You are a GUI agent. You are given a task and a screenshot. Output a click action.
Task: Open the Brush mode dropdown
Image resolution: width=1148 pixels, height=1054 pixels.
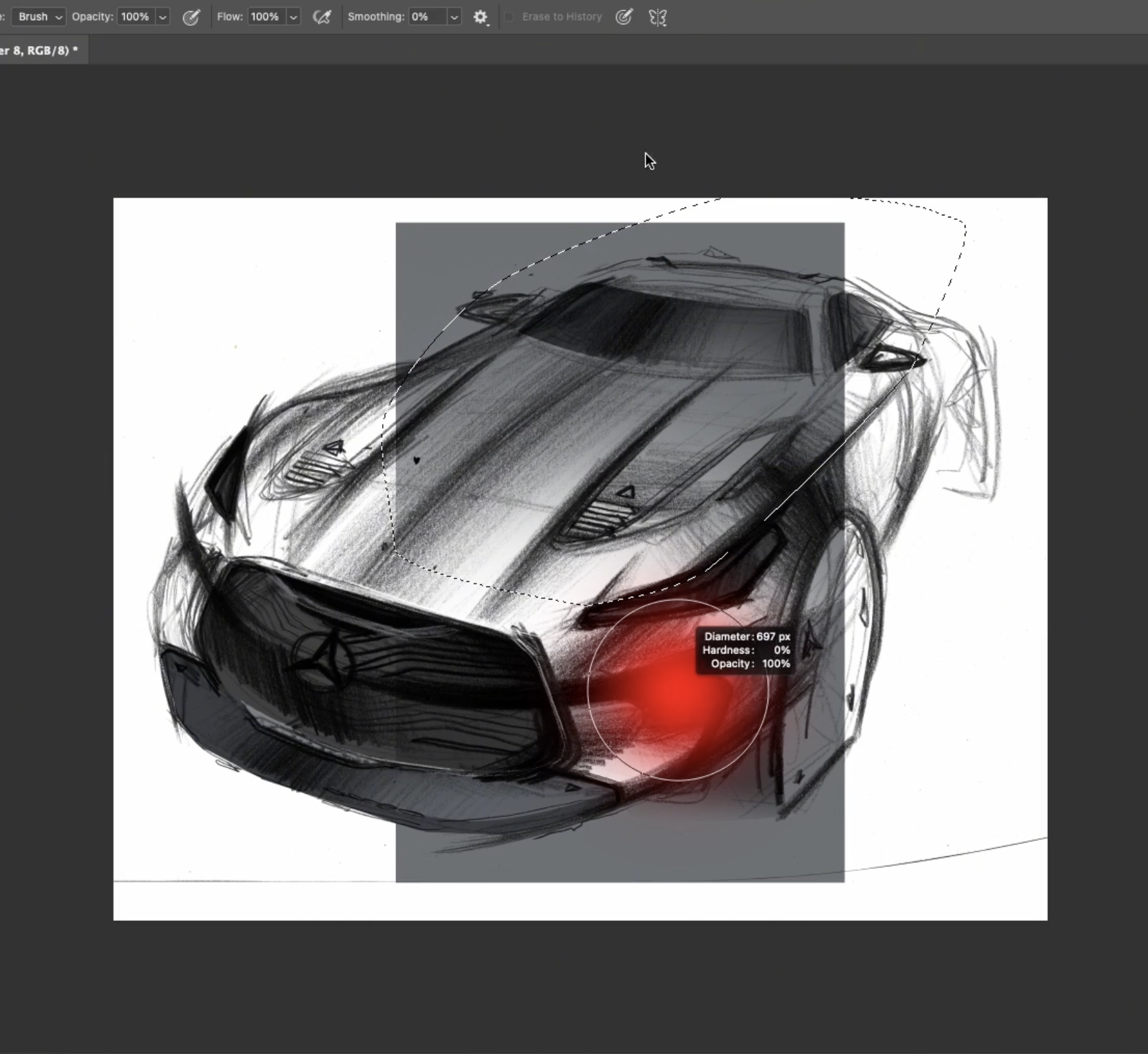coord(38,16)
